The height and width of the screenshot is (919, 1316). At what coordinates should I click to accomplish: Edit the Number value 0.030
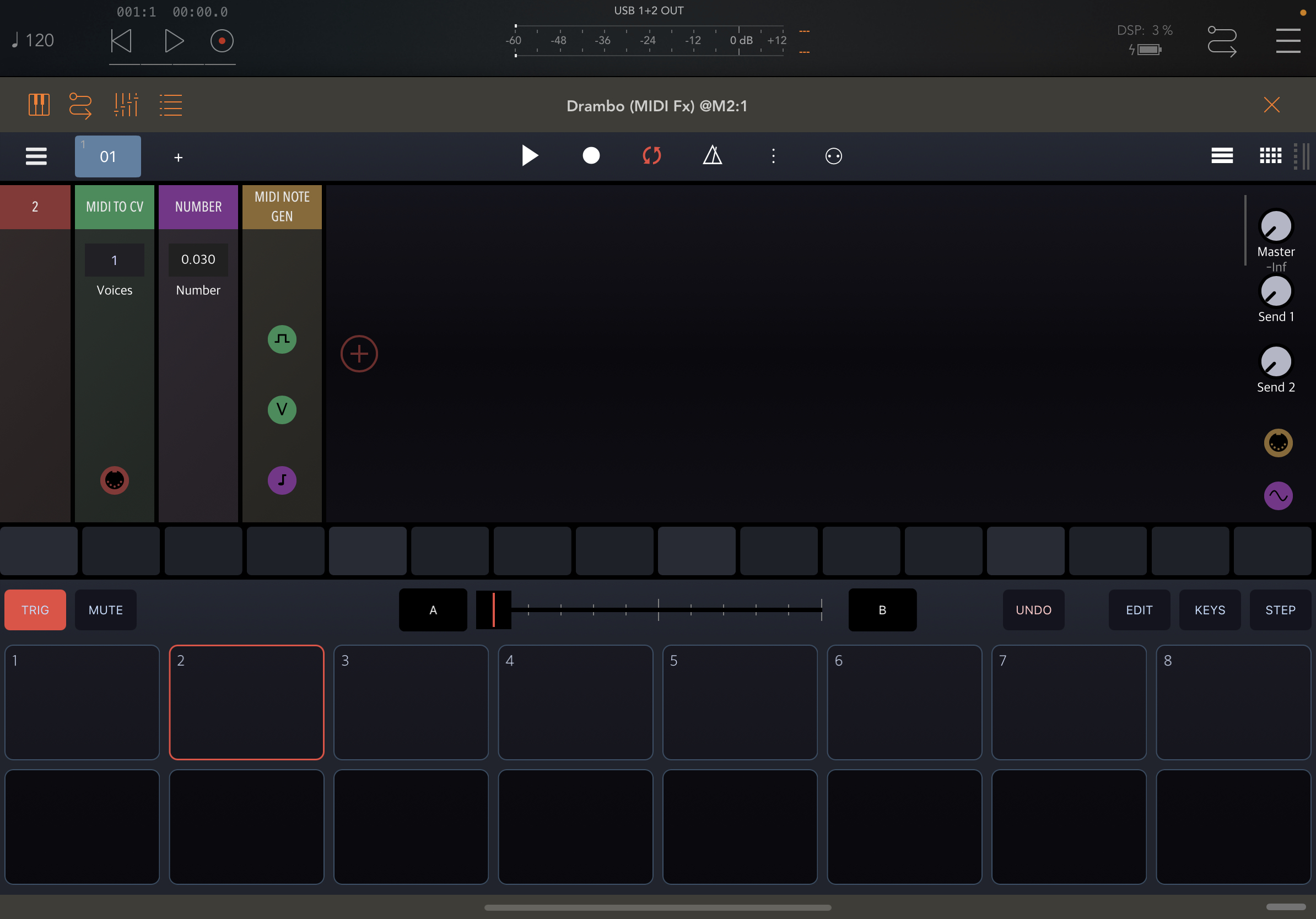tap(198, 260)
